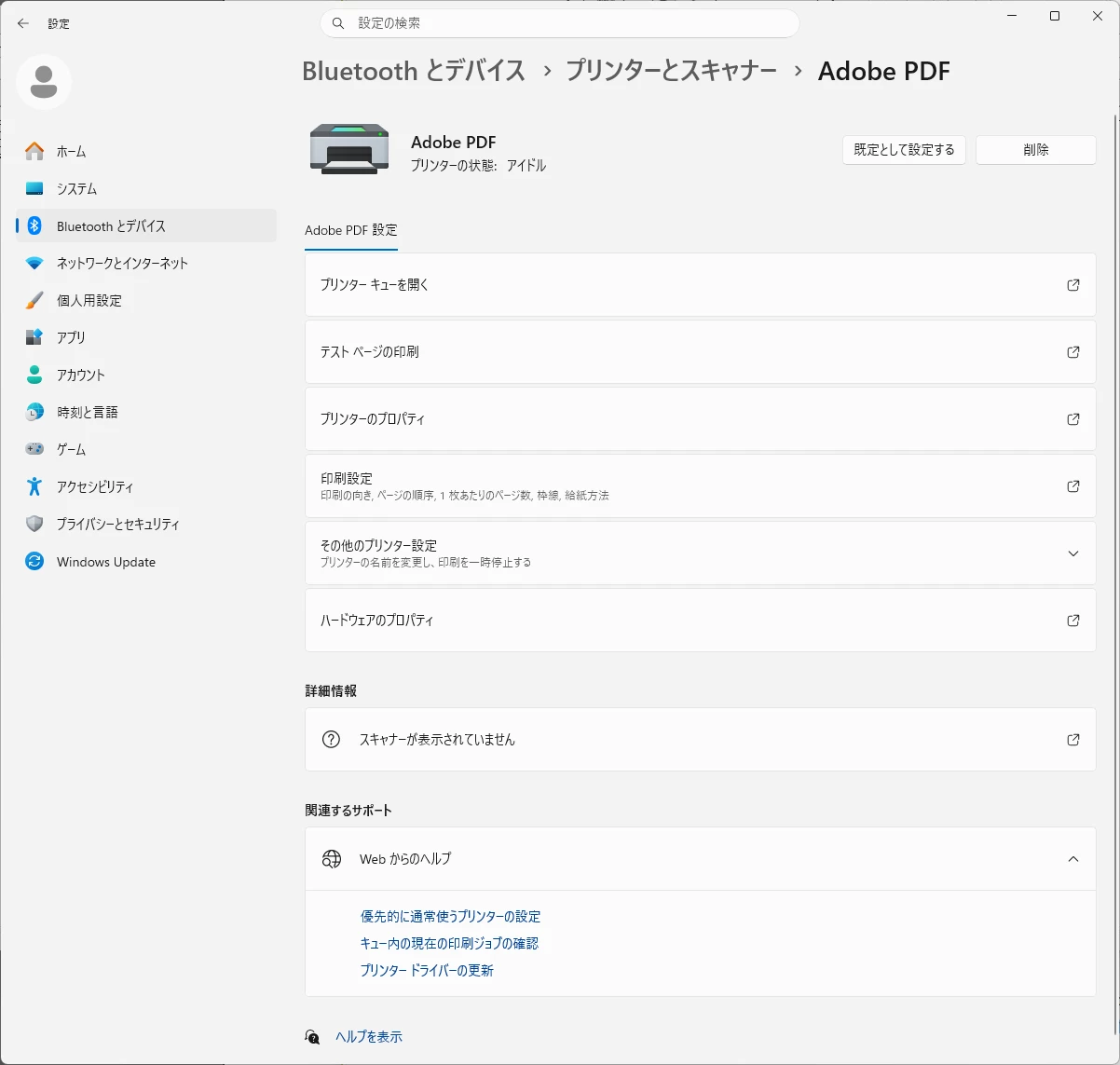Open the システム settings page
The width and height of the screenshot is (1120, 1065).
[146, 188]
